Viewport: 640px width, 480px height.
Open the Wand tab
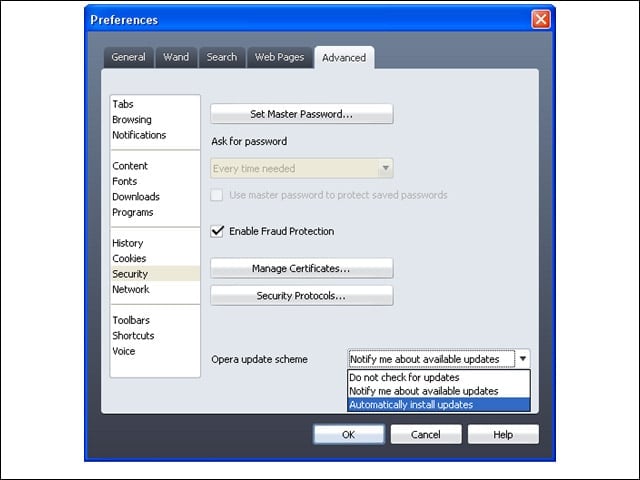click(176, 57)
